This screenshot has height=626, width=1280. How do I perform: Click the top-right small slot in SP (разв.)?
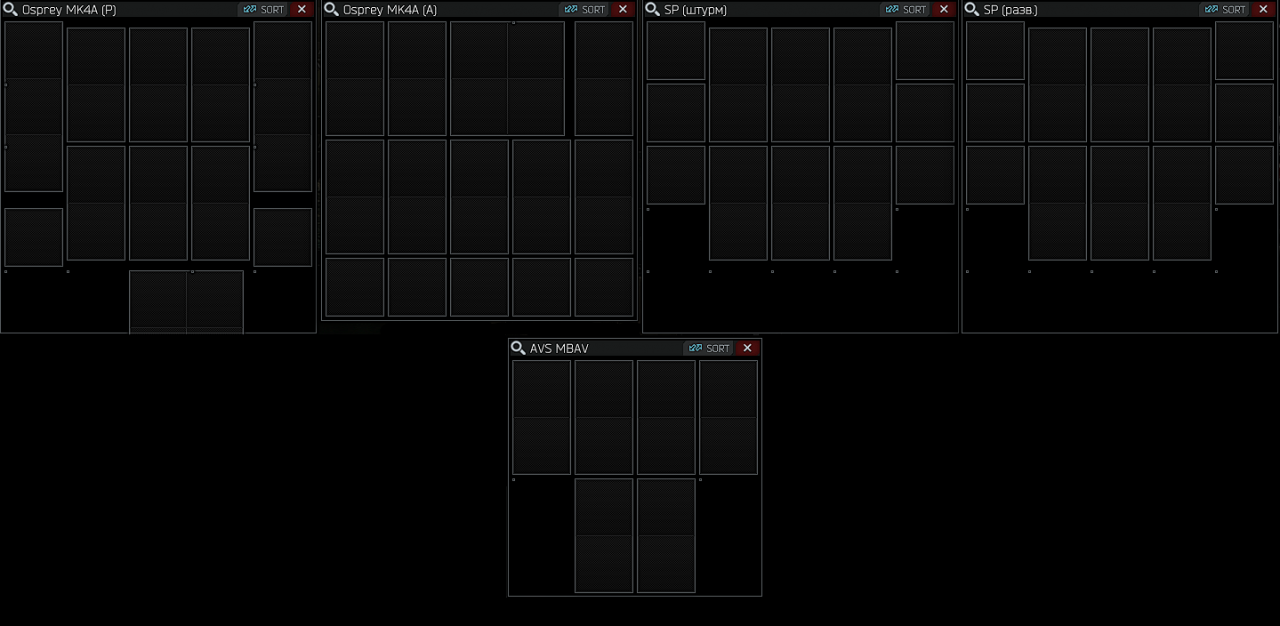pos(1244,50)
